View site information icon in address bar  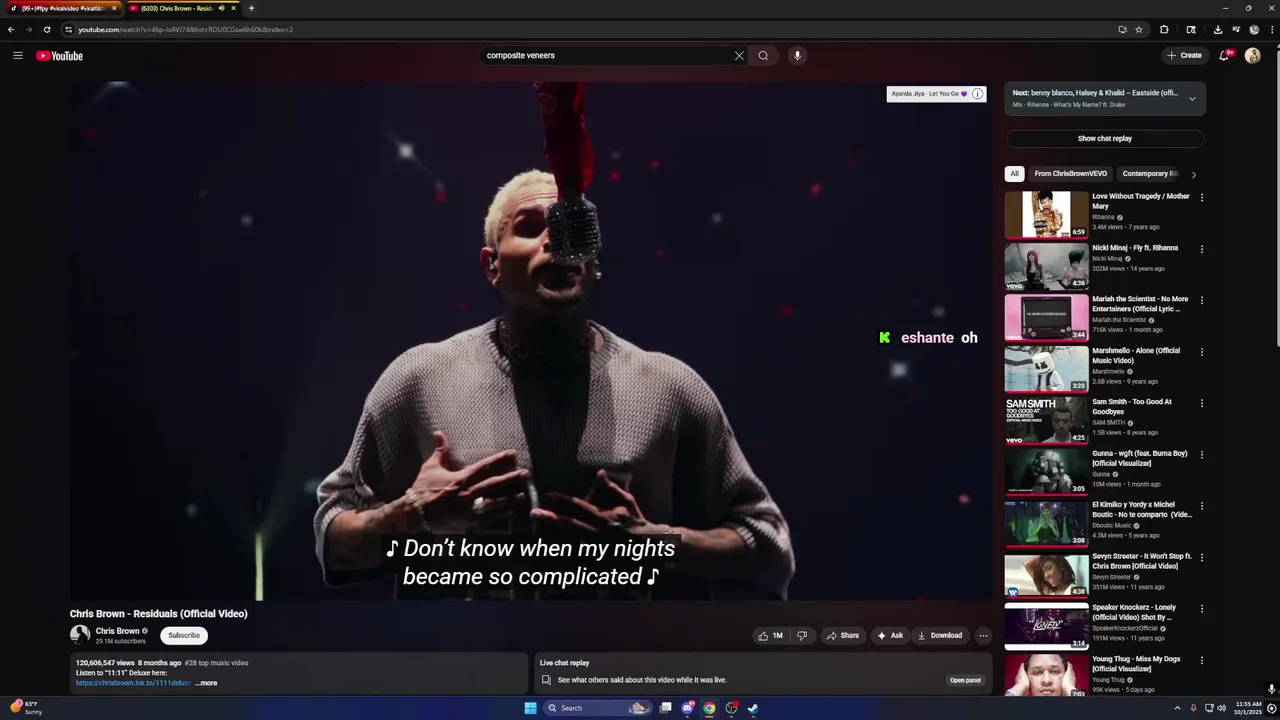pos(68,30)
